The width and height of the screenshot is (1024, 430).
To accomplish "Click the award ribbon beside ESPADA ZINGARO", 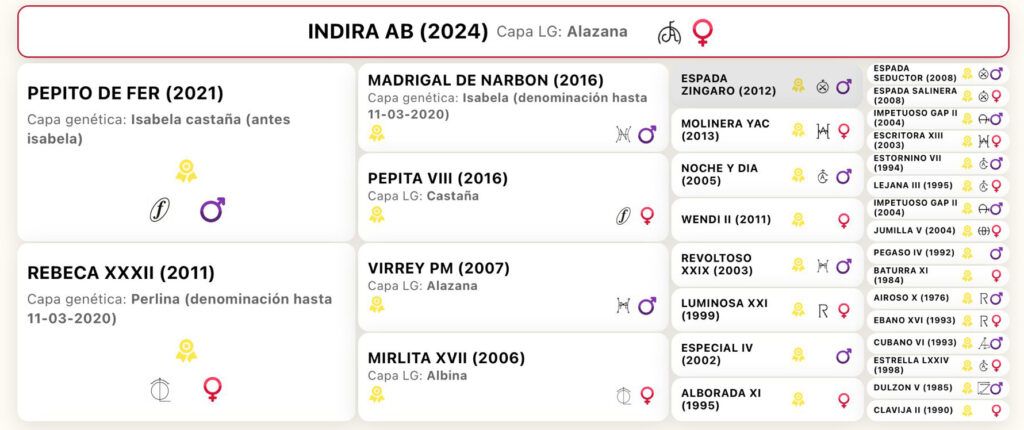I will (798, 86).
